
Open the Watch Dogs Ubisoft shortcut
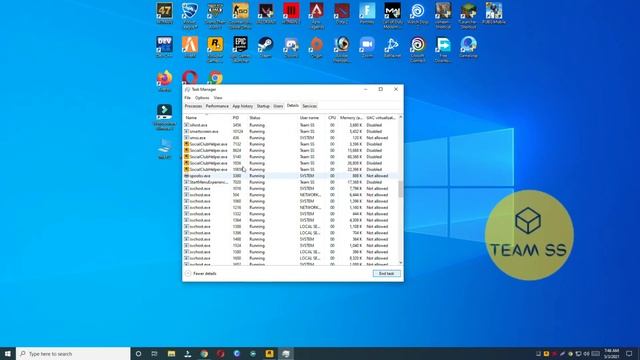418,13
